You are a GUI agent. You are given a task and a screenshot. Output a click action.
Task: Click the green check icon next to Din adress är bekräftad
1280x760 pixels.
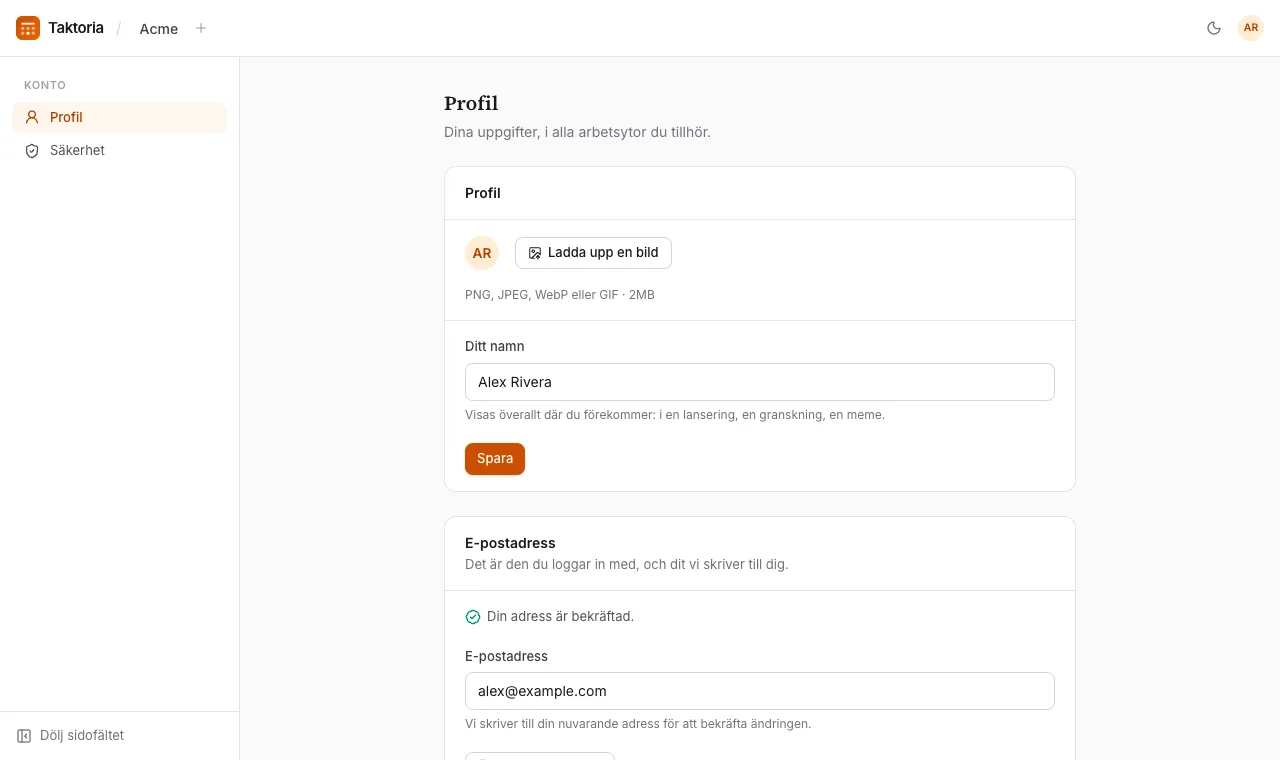click(x=473, y=617)
